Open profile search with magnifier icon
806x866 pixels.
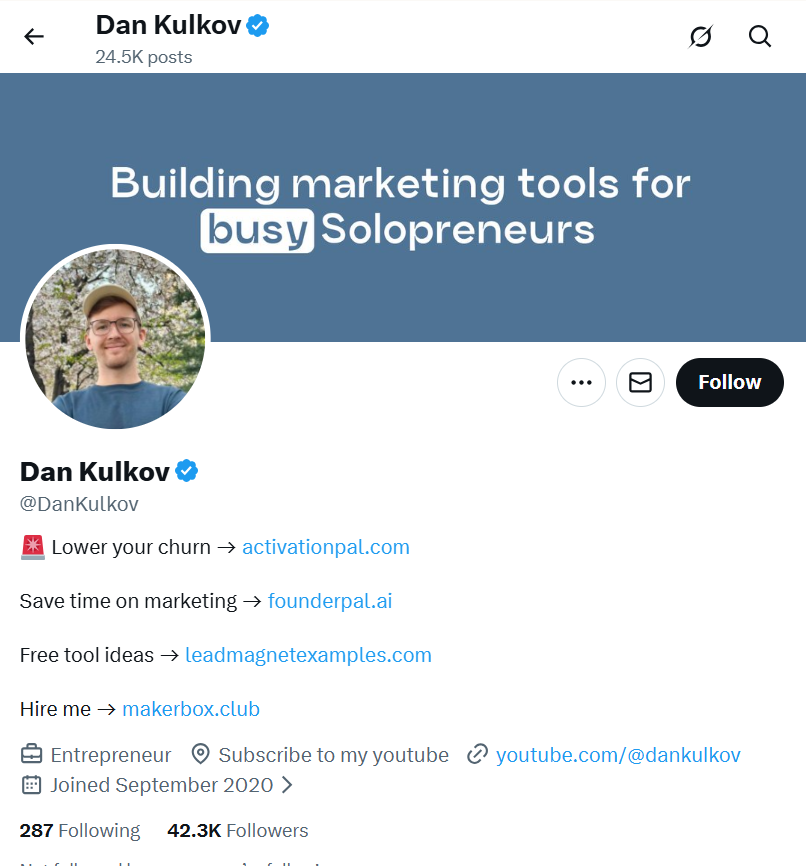760,36
